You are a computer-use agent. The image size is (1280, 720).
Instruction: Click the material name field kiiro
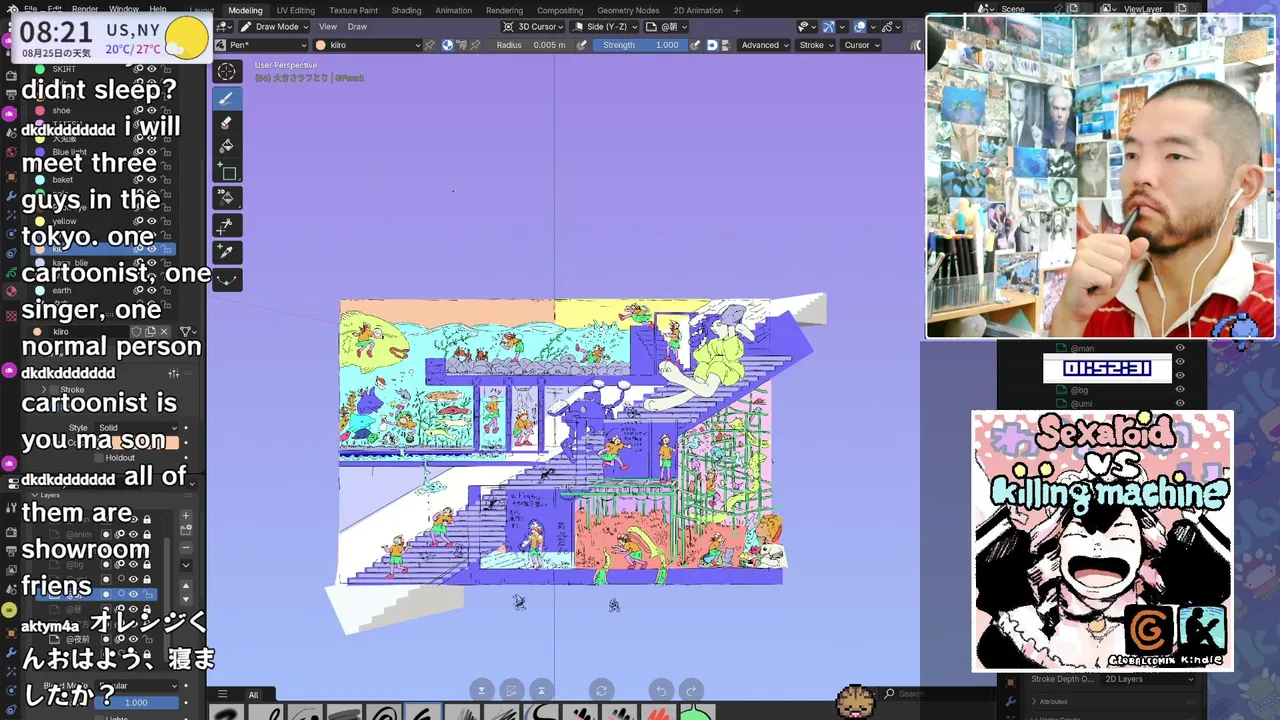click(x=90, y=331)
